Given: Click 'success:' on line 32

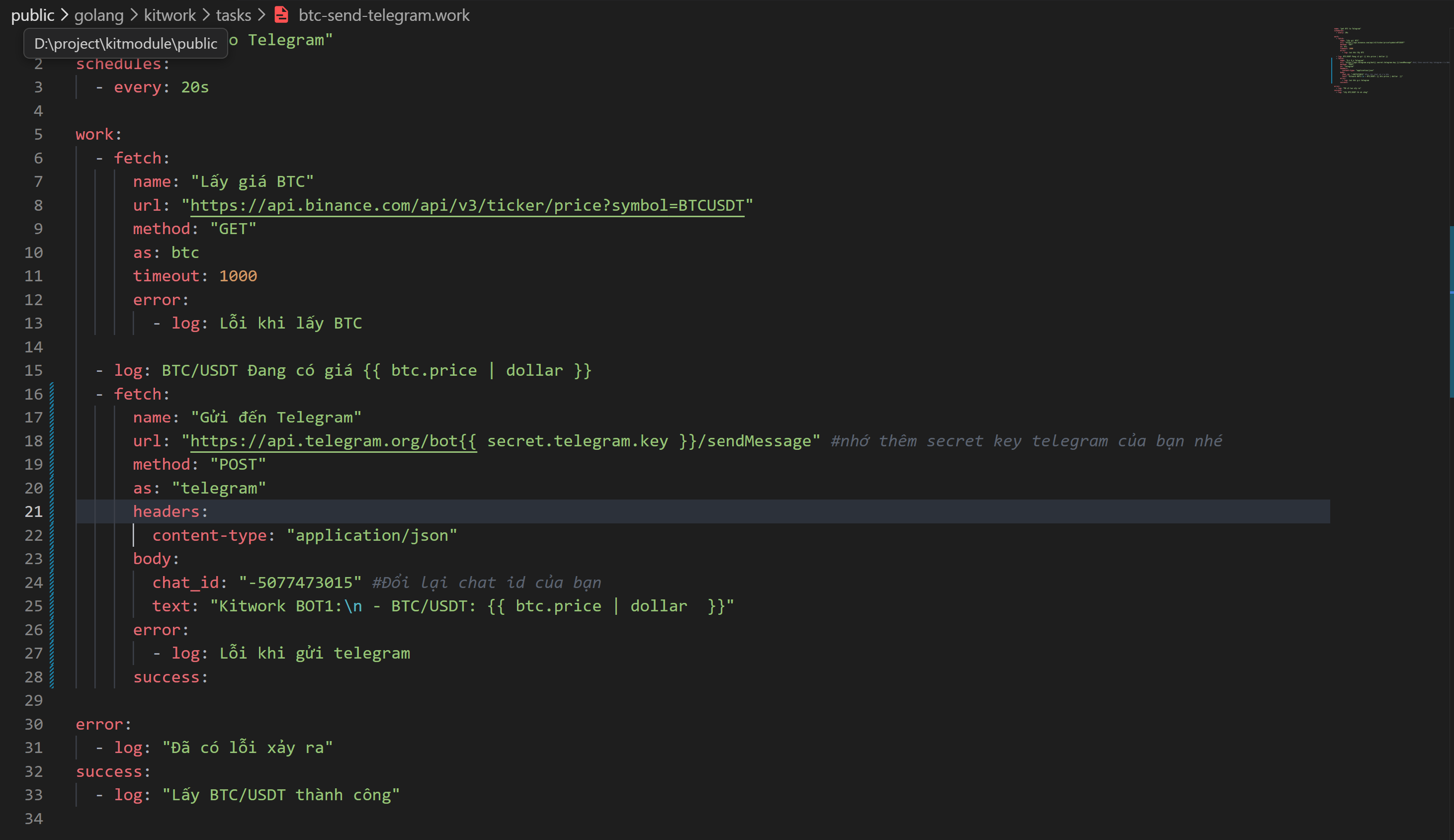Looking at the screenshot, I should point(111,771).
